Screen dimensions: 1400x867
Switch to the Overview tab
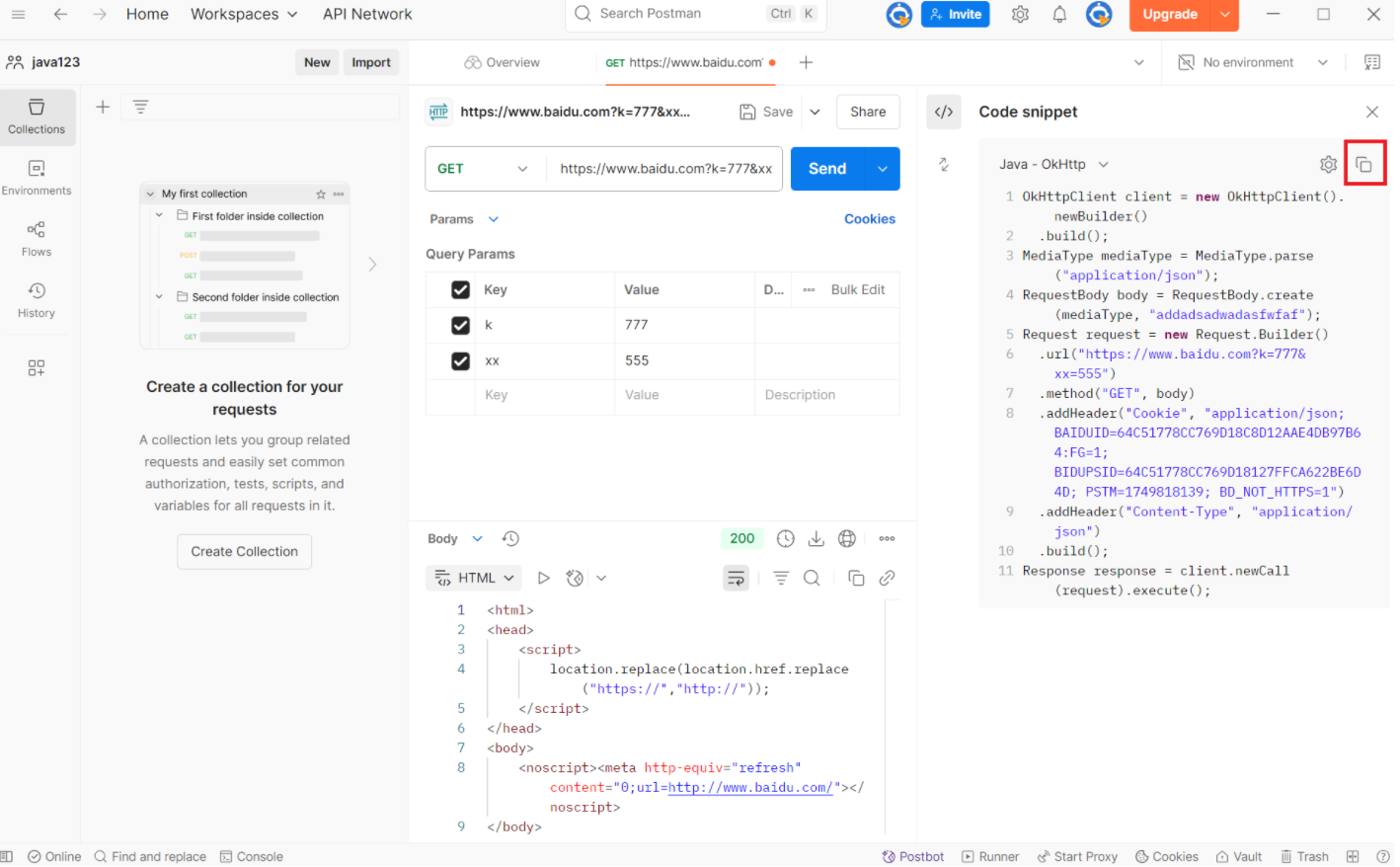[502, 62]
